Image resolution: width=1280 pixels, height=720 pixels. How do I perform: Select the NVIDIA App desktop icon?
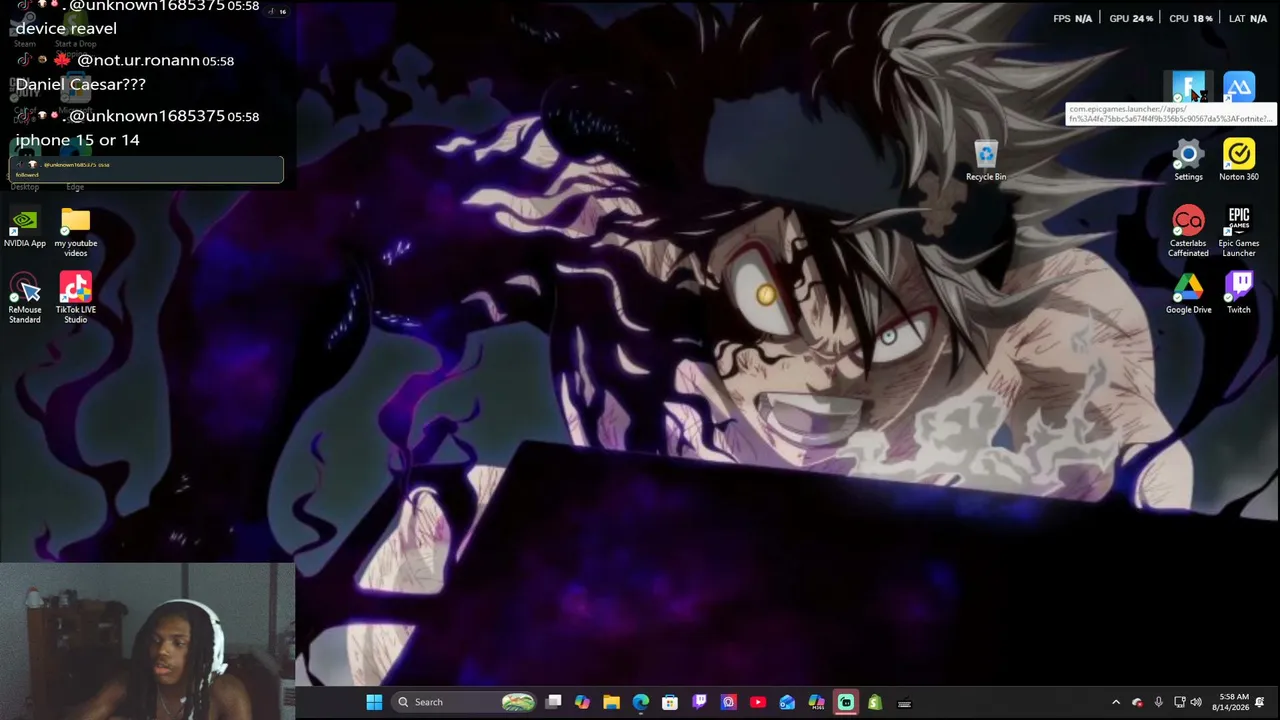(x=25, y=227)
